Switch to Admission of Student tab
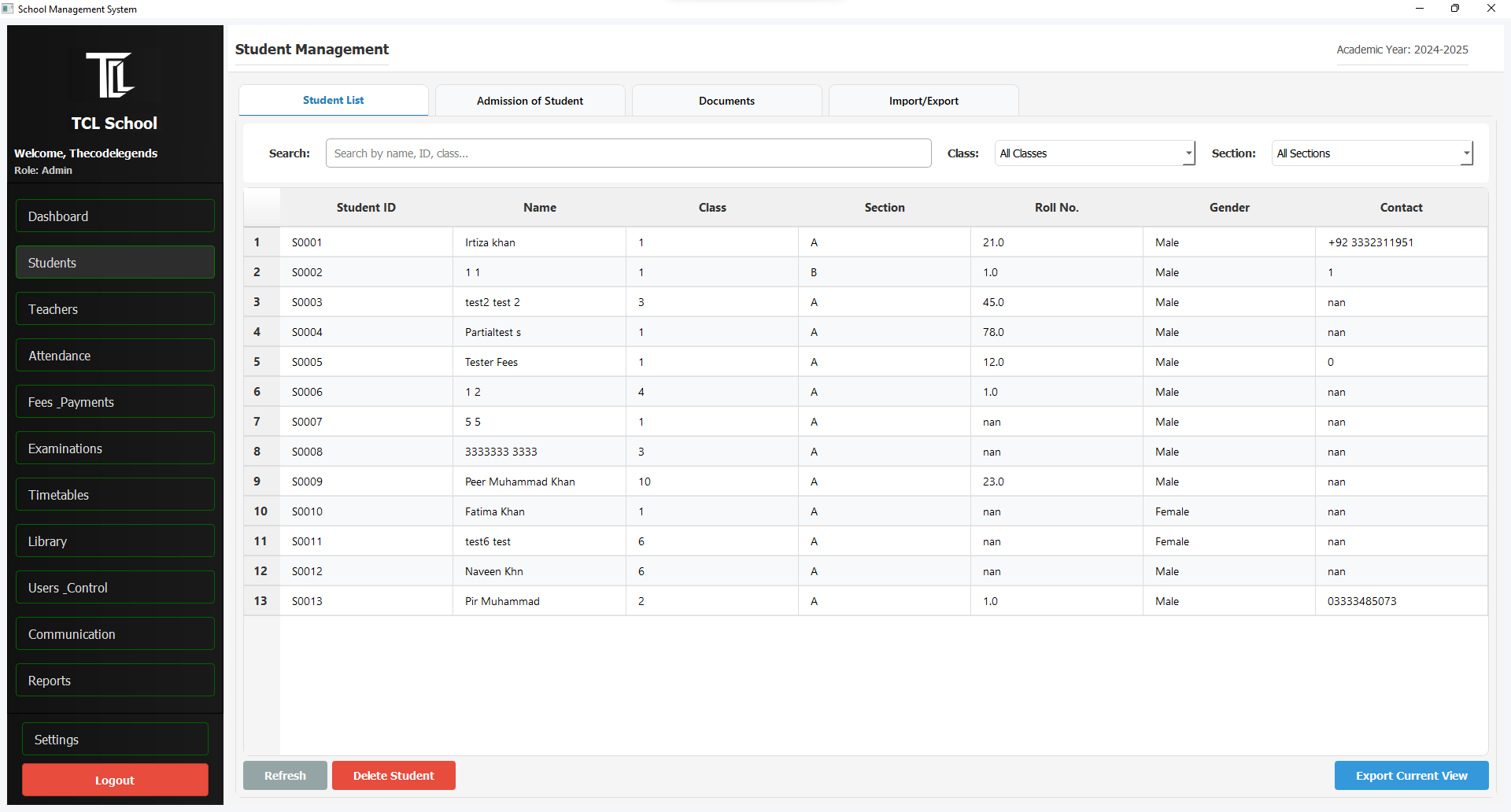This screenshot has width=1511, height=812. pos(530,101)
